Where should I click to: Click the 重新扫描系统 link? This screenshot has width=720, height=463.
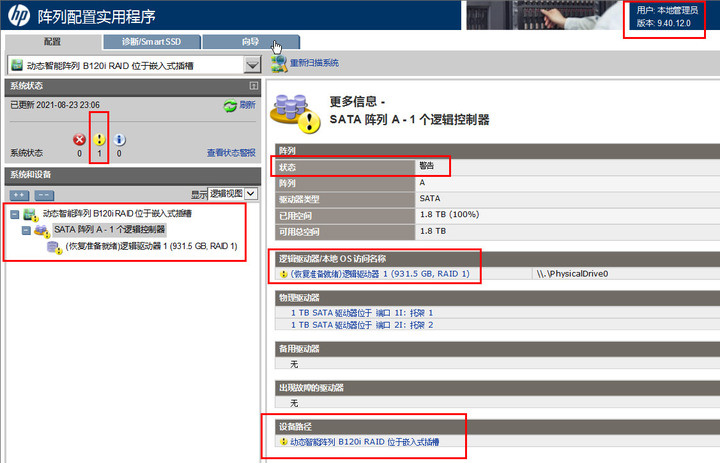point(314,63)
